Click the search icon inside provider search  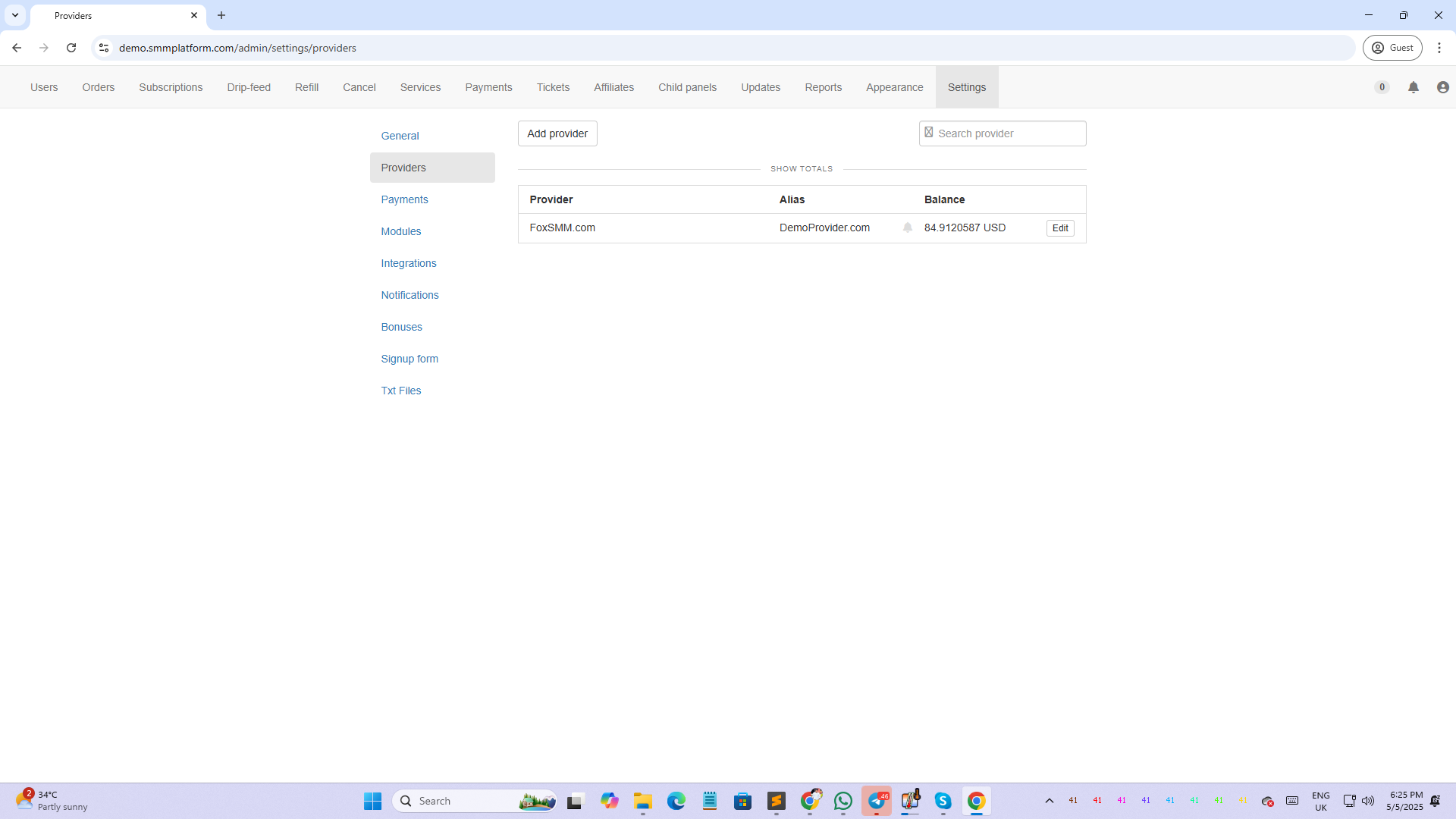click(x=928, y=133)
